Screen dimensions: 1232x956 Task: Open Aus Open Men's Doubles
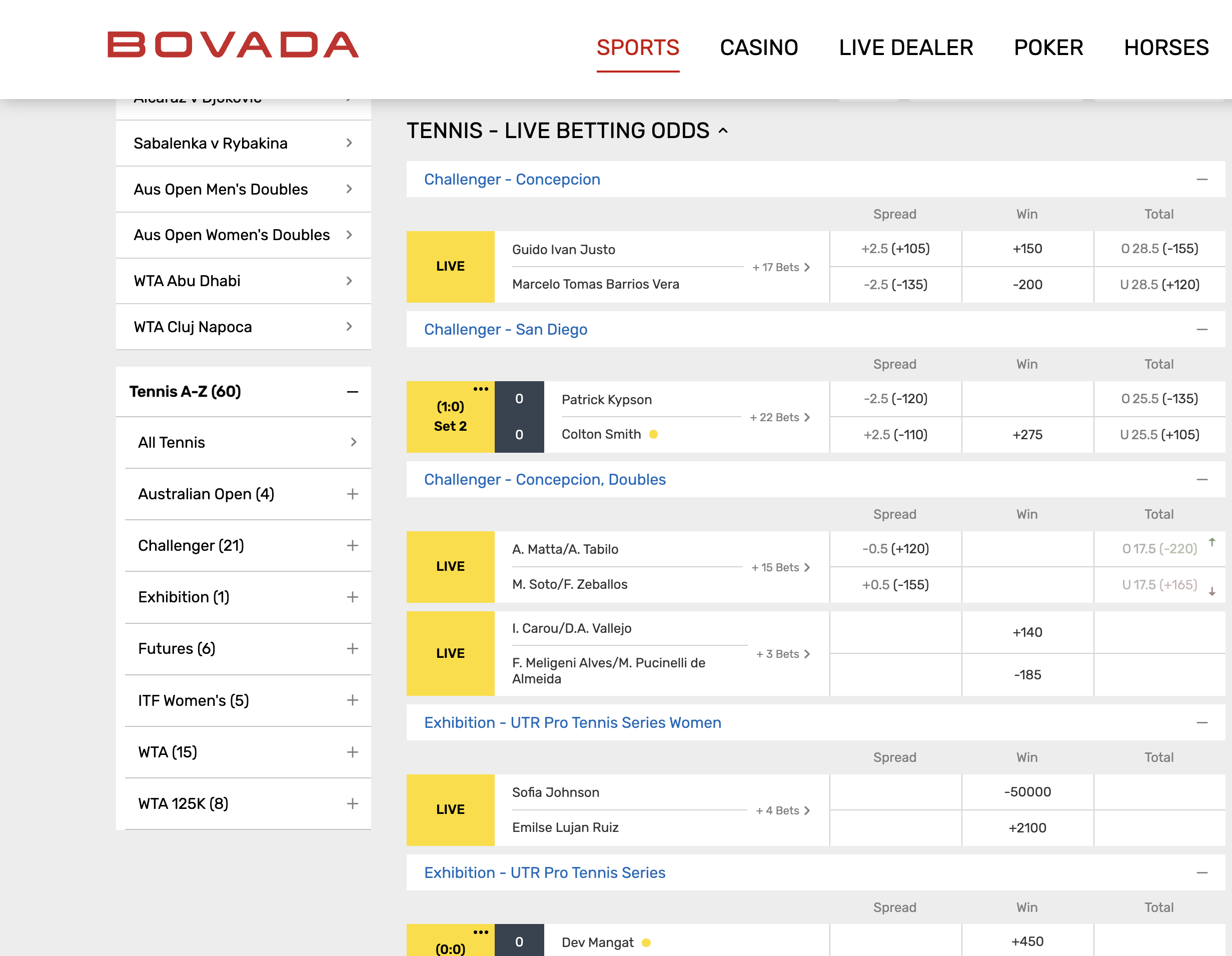[x=243, y=190]
